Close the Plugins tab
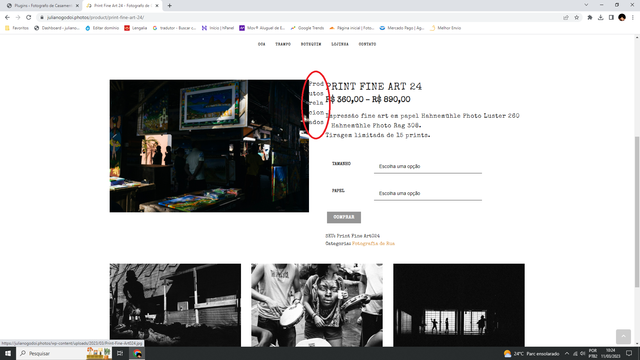This screenshot has height=360, width=640. click(x=77, y=6)
